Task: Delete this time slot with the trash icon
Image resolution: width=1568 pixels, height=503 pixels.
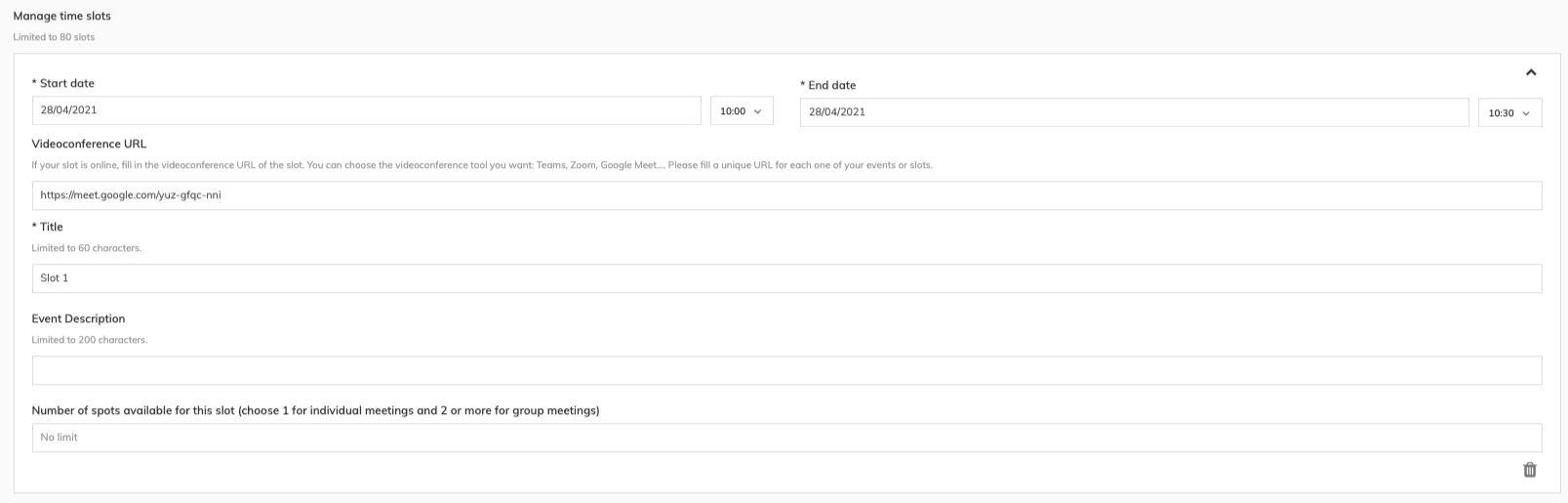Action: (1529, 470)
